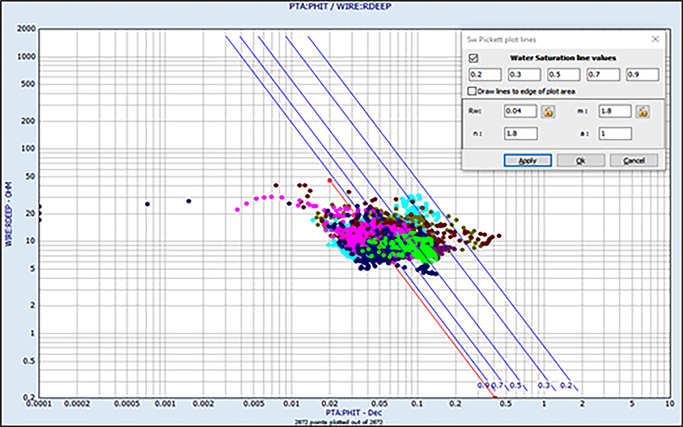Select the 0.2 water saturation field

[x=485, y=75]
